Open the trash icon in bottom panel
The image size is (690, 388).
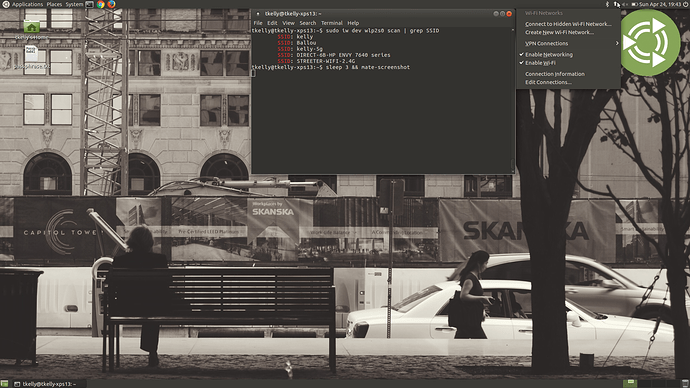685,384
